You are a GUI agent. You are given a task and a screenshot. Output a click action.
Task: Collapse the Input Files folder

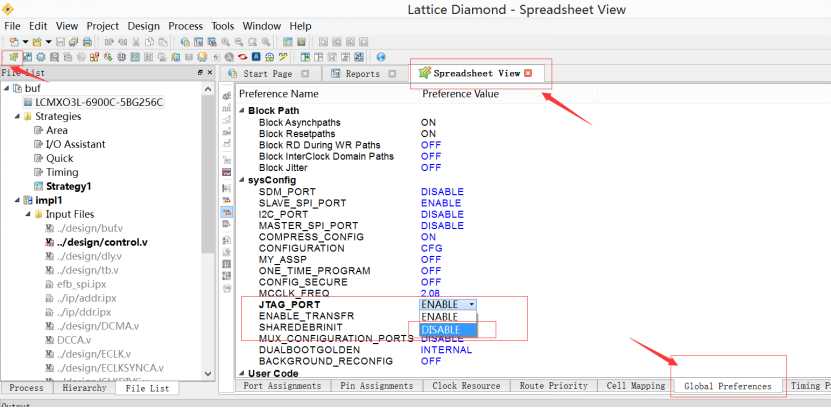pos(28,214)
